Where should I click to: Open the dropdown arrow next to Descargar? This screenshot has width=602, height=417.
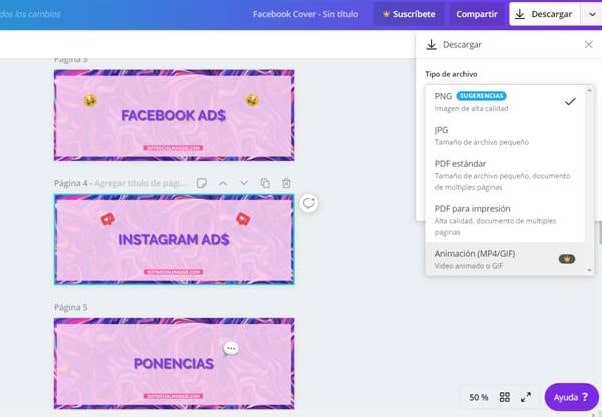tap(592, 14)
